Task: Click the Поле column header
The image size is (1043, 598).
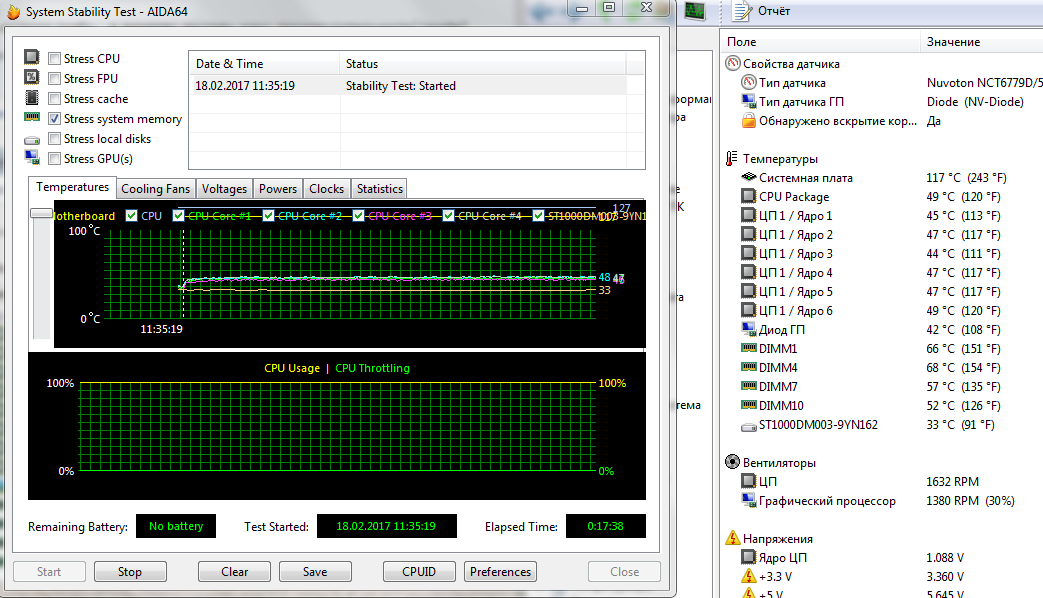Action: point(820,42)
